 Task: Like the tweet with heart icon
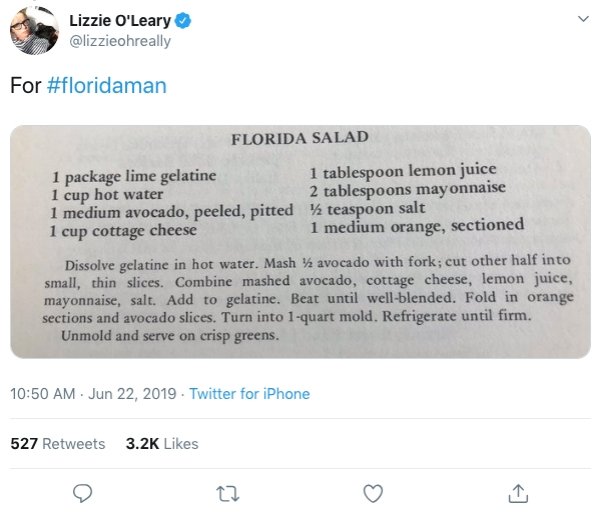point(373,493)
